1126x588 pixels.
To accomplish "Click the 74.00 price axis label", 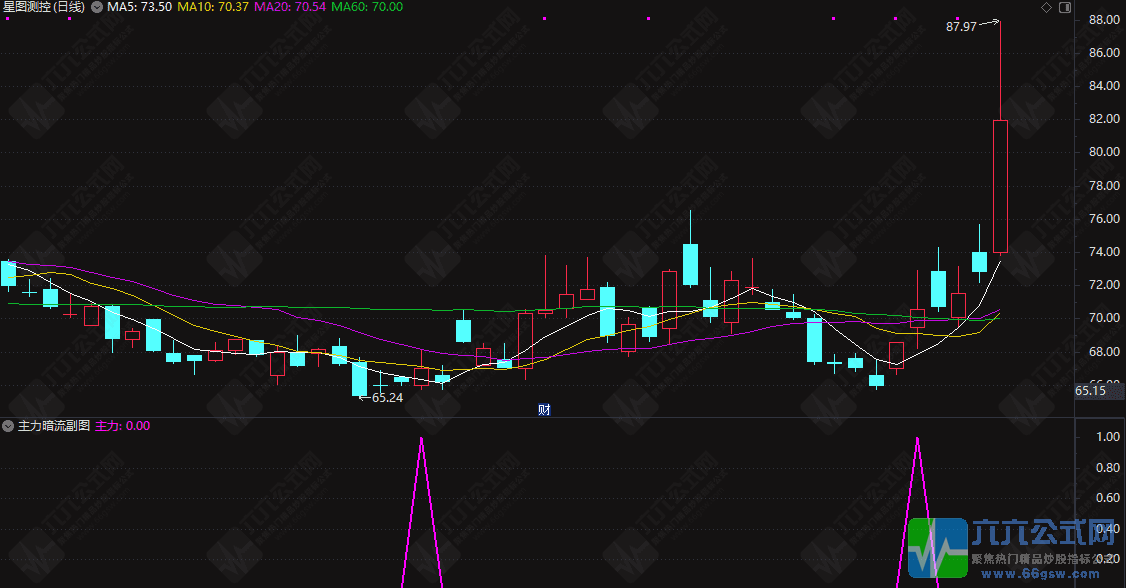I will [1104, 251].
